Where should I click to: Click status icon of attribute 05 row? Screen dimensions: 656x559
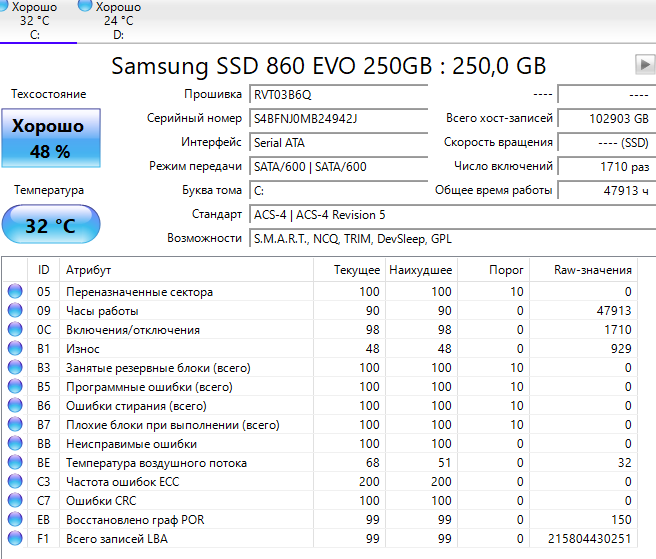(15, 291)
